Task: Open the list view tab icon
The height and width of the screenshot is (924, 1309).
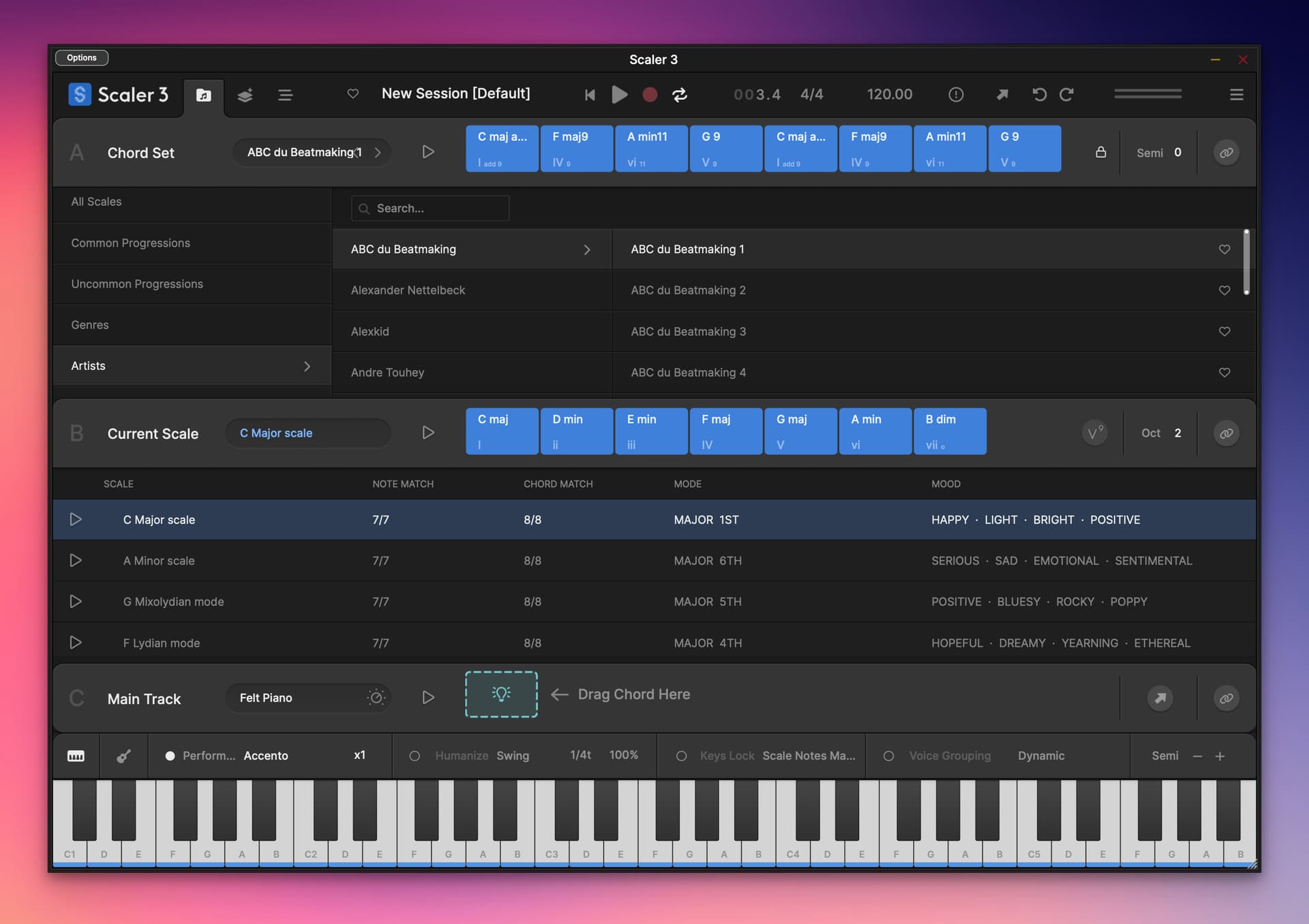Action: click(285, 95)
